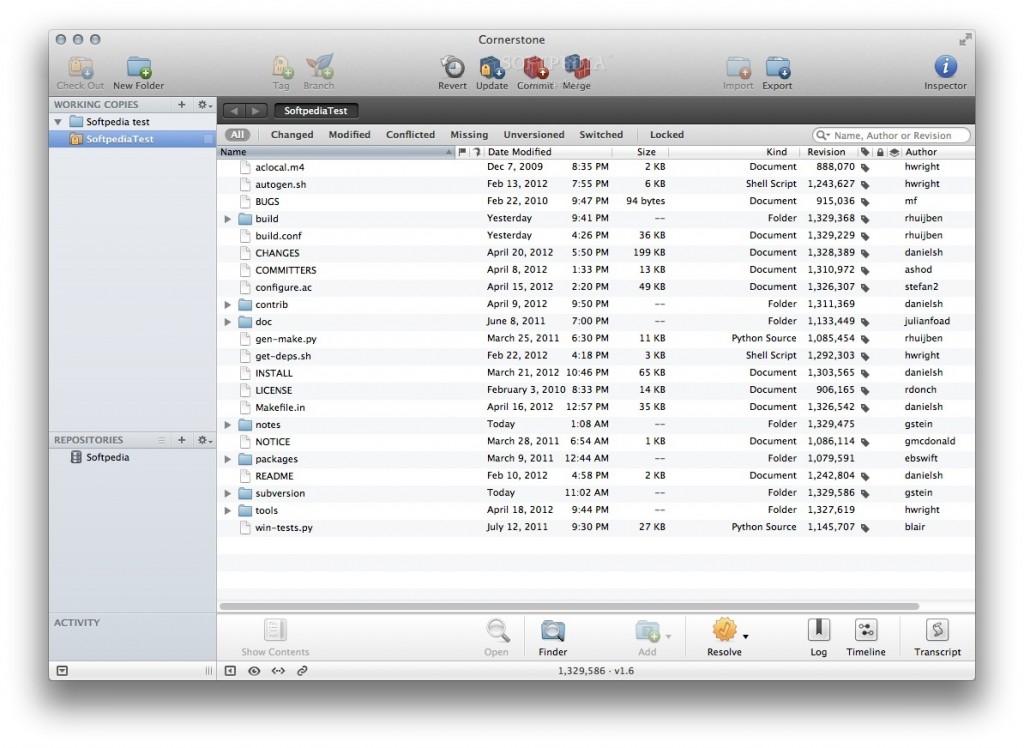The image size is (1024, 748).
Task: Filter by Changed files
Action: (292, 135)
